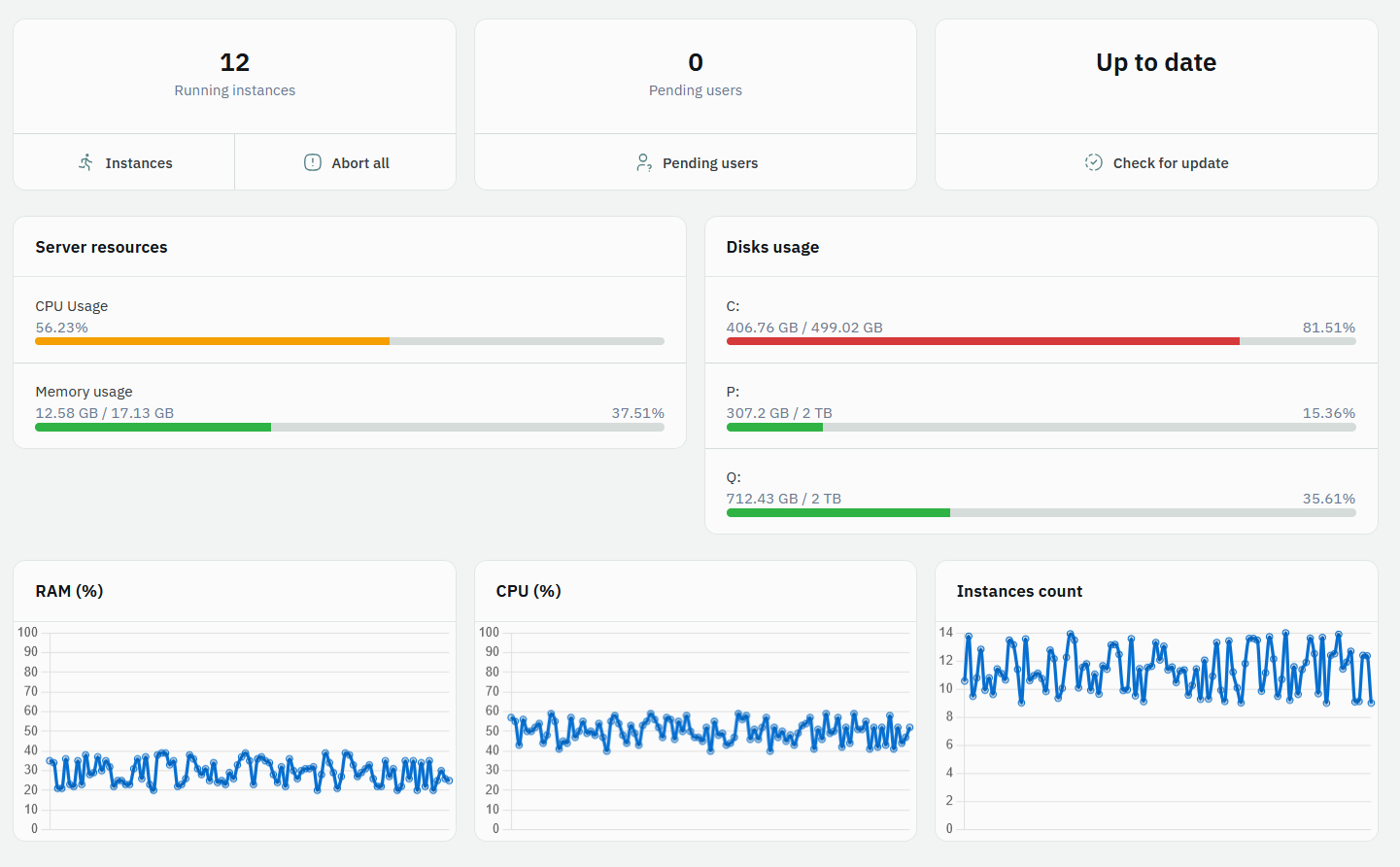This screenshot has height=867, width=1400.
Task: Click the Up to date status text
Action: [x=1156, y=62]
